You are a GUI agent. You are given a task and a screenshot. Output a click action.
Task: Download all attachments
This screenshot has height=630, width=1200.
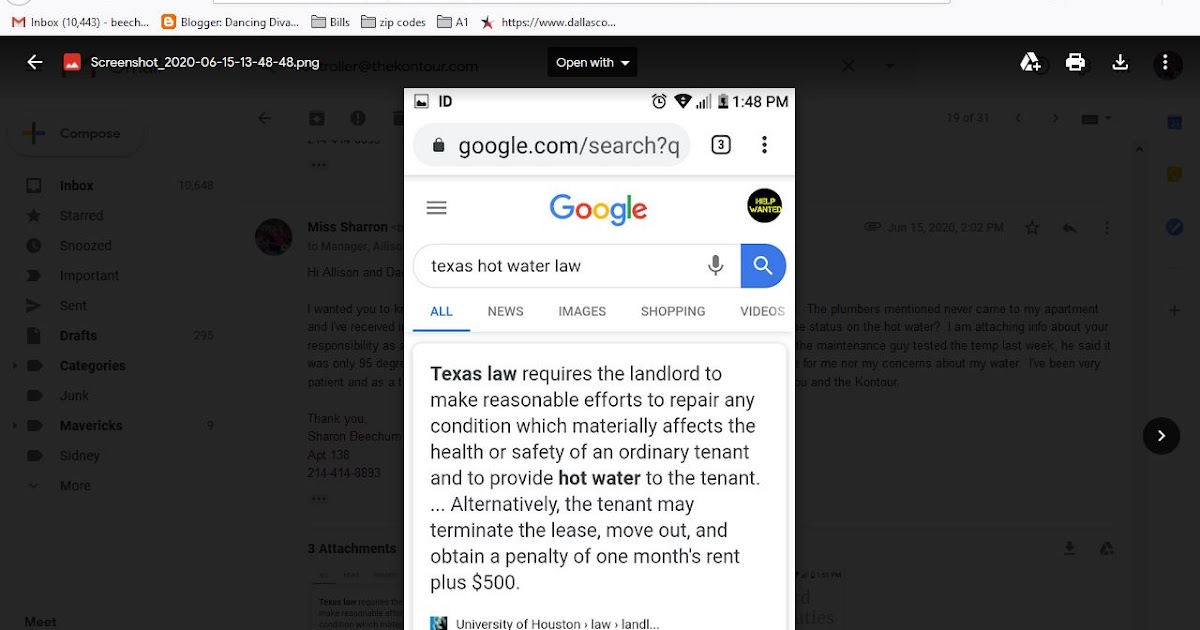pos(1069,548)
